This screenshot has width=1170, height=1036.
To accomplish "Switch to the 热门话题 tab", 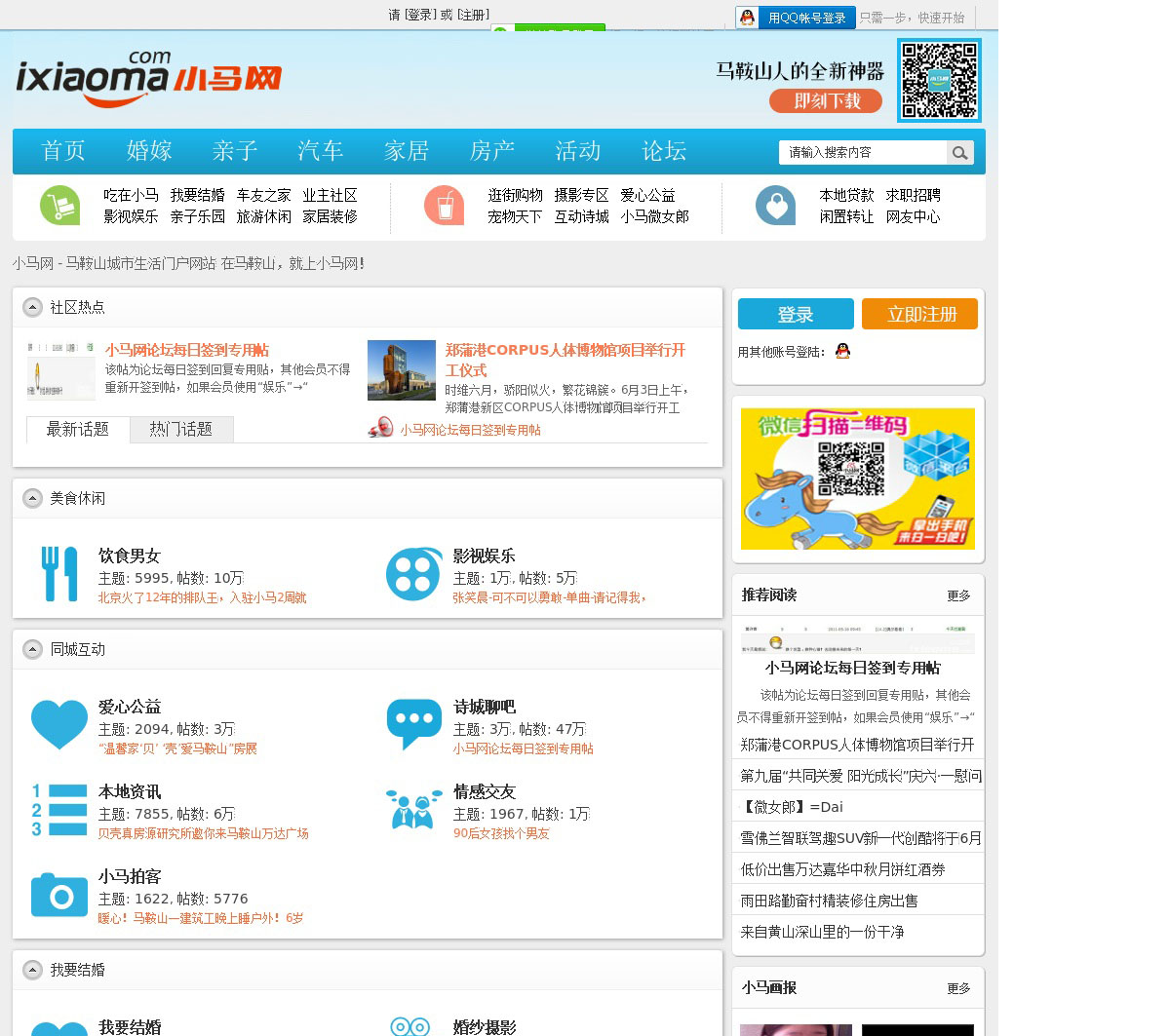I will 181,430.
